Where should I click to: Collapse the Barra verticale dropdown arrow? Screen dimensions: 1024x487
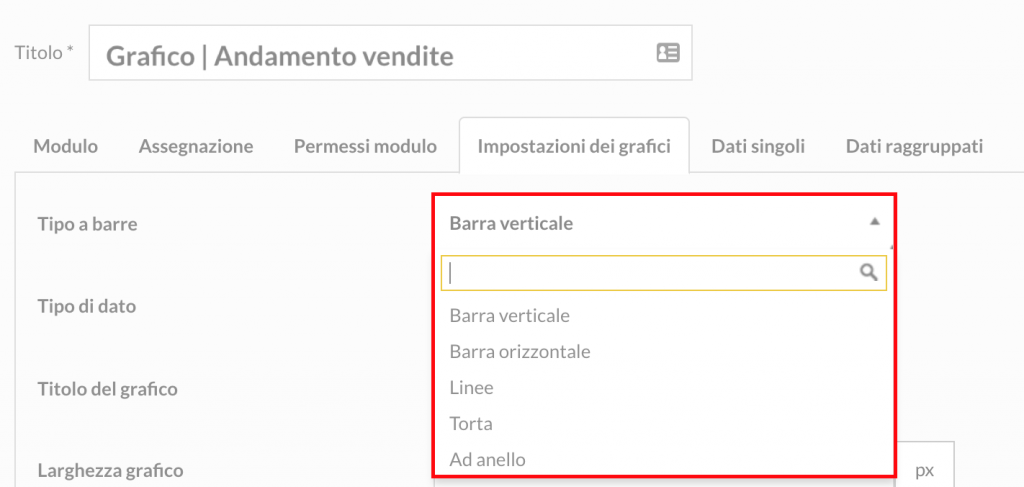coord(874,222)
